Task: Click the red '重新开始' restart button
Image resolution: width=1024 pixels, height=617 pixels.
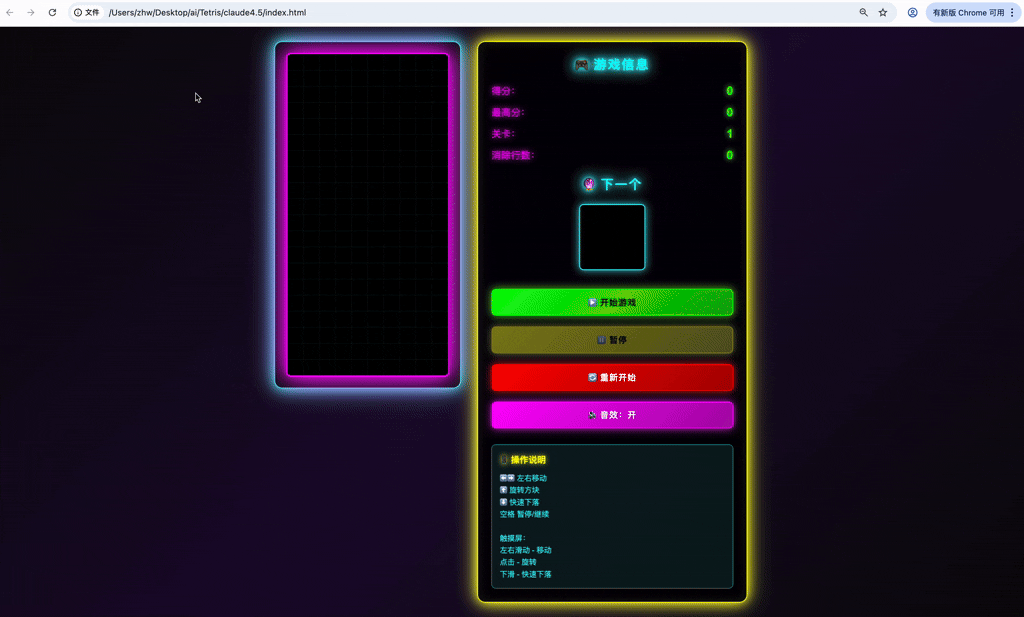Action: point(612,377)
